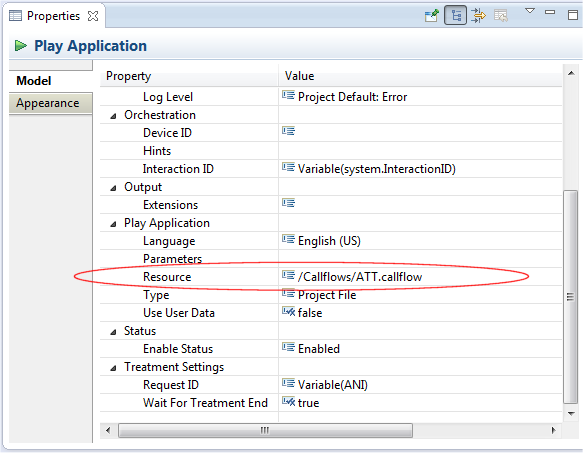Image resolution: width=583 pixels, height=453 pixels.
Task: Select the /Callflows/ATT.callflow resource value
Action: pos(360,277)
